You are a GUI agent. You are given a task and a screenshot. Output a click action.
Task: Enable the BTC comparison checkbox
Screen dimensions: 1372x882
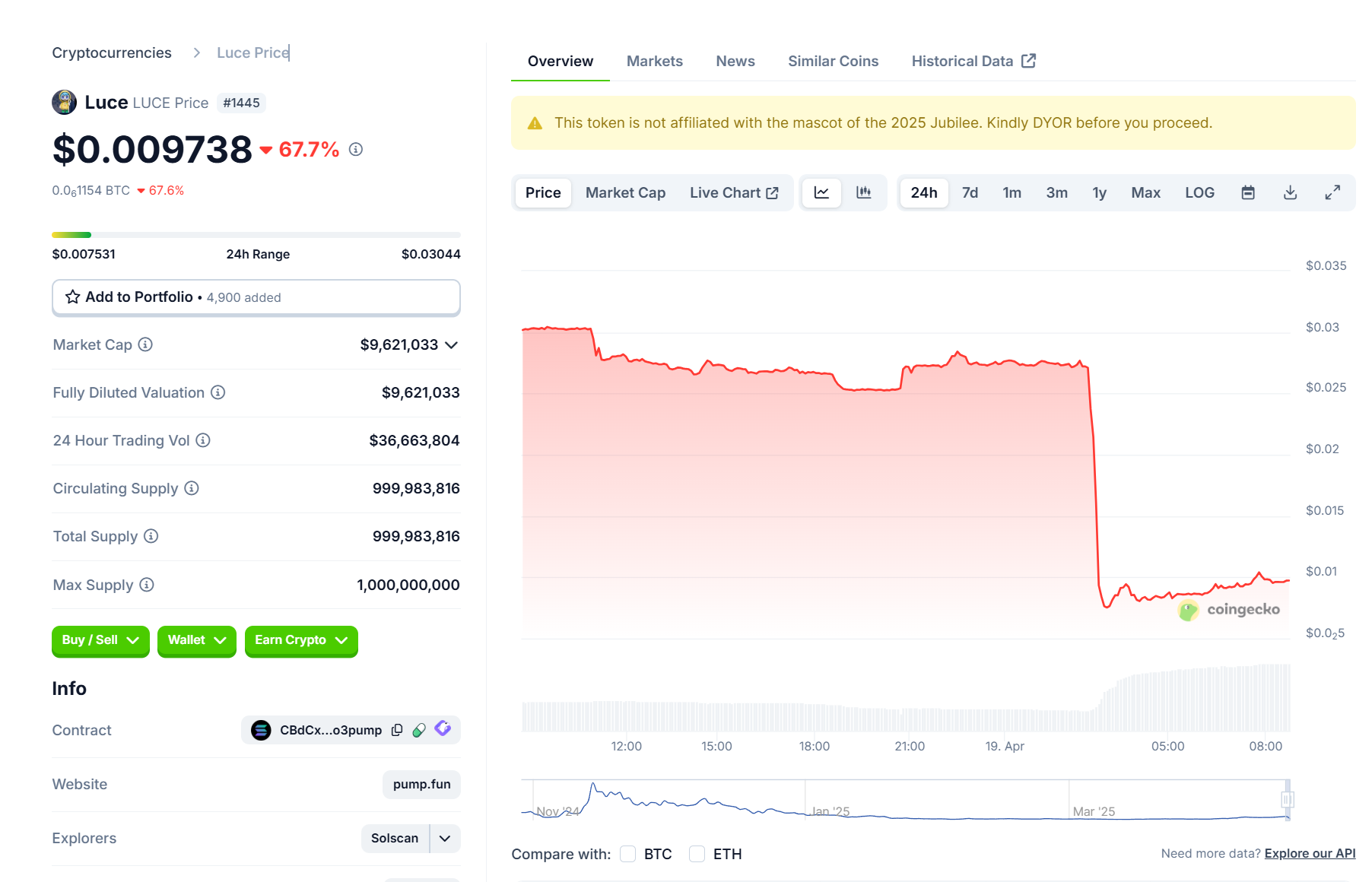(627, 854)
